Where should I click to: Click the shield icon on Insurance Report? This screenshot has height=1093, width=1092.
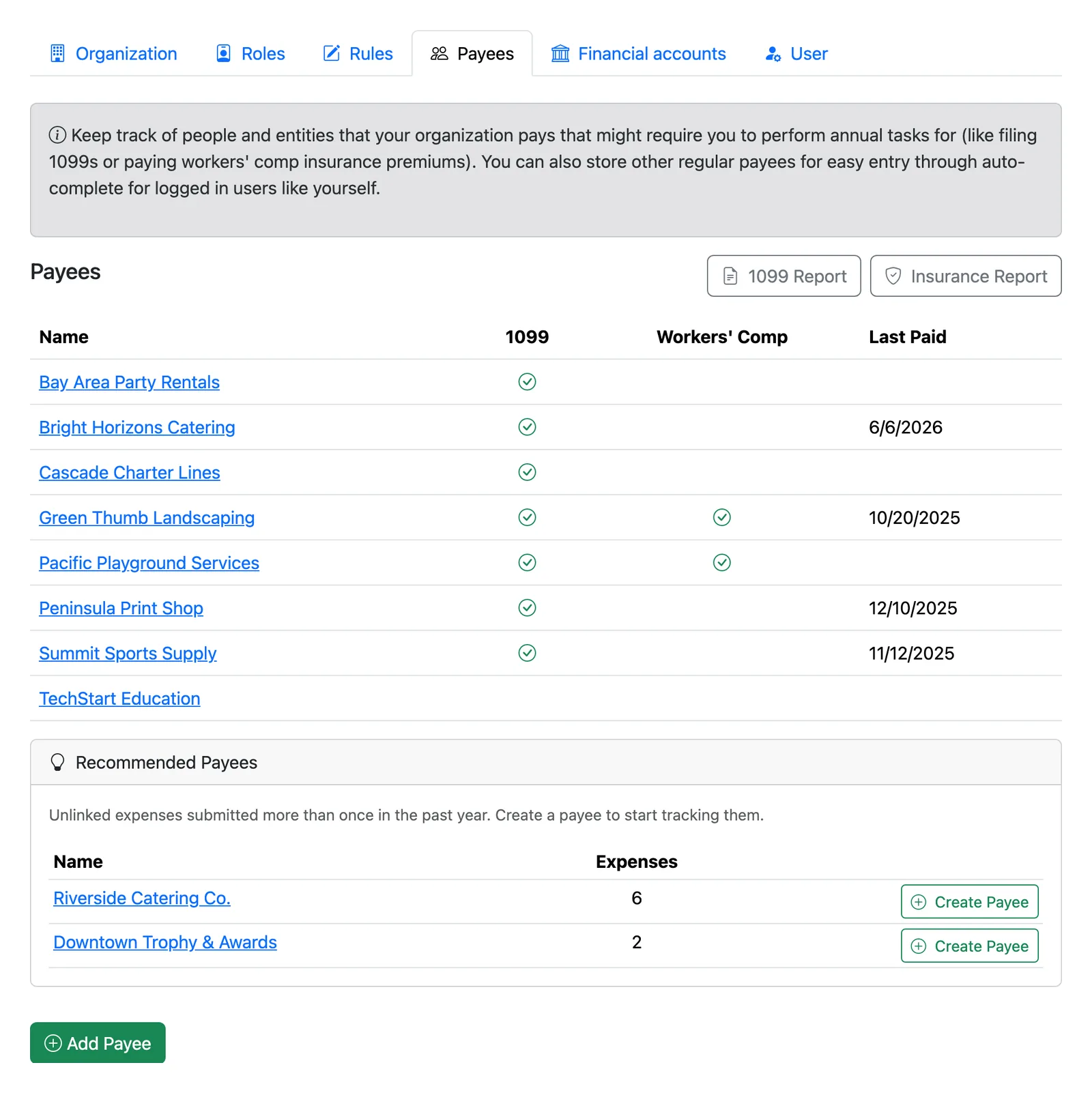[893, 276]
